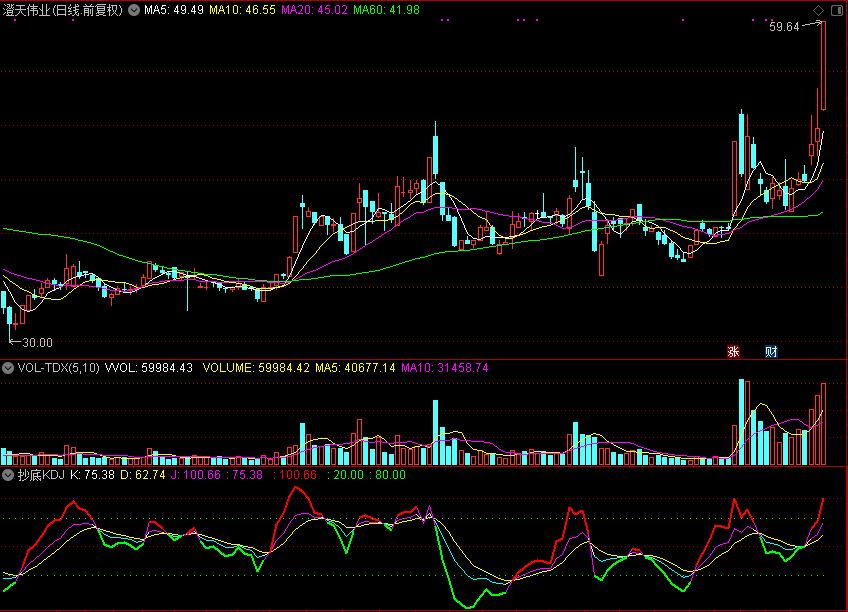The image size is (848, 612).
Task: Click the K: 75.38 value
Action: tap(92, 475)
